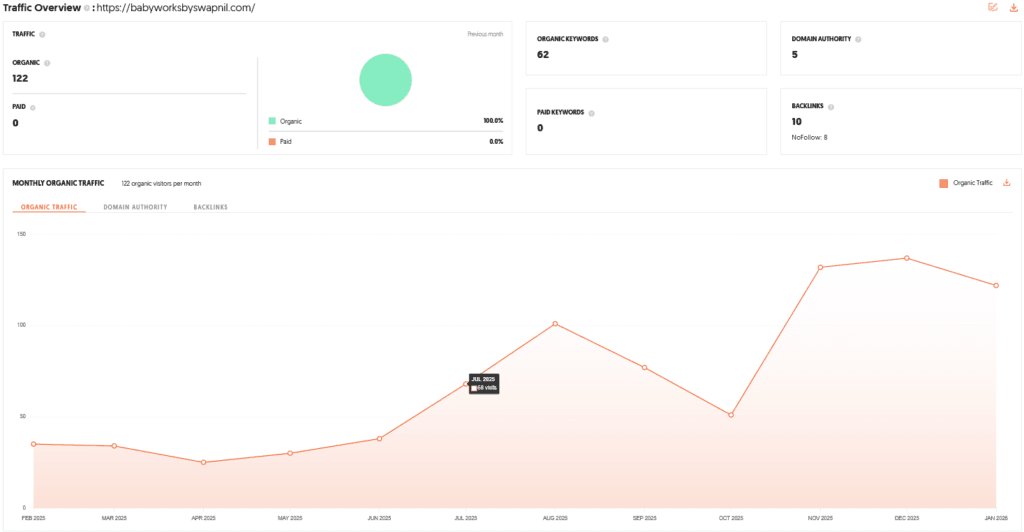The image size is (1024, 532).
Task: Download the monthly organic traffic chart
Action: coord(1006,183)
